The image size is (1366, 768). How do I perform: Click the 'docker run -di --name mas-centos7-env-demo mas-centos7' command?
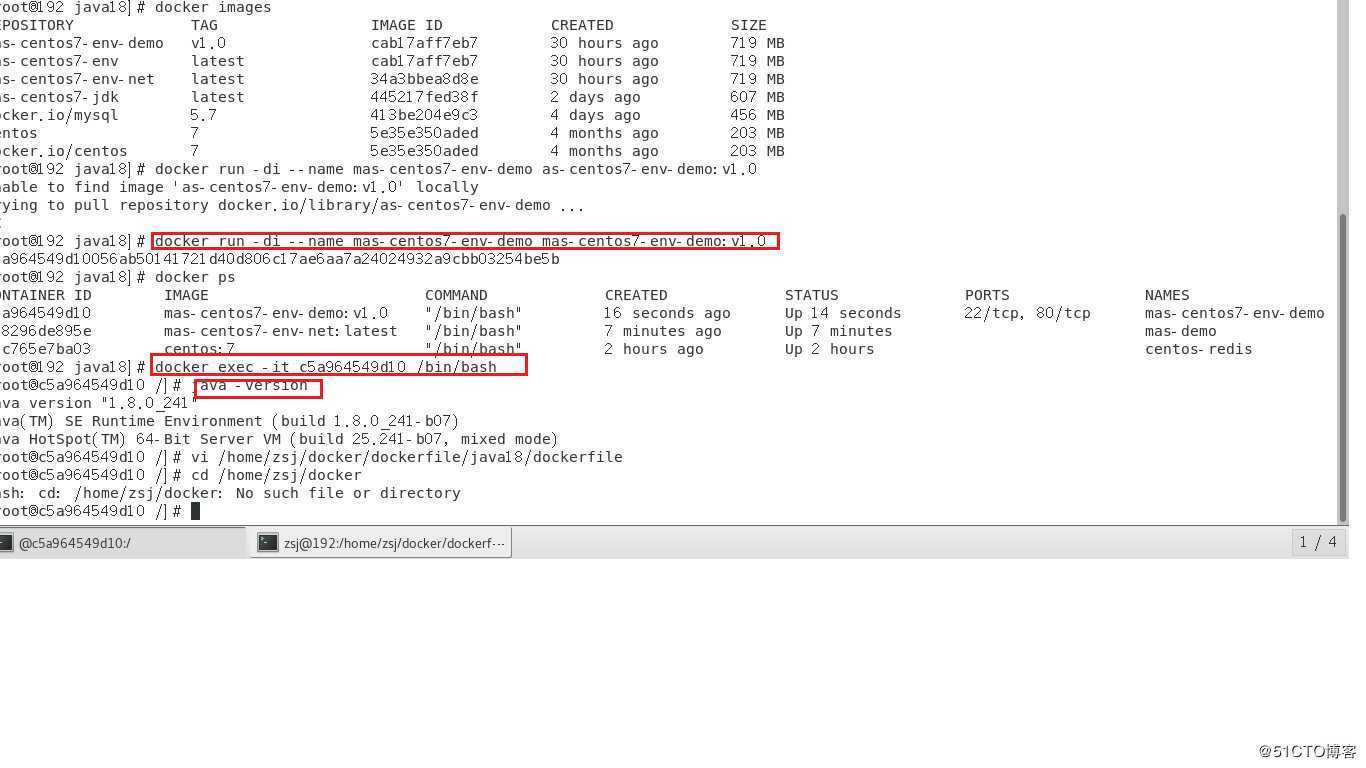click(x=461, y=241)
